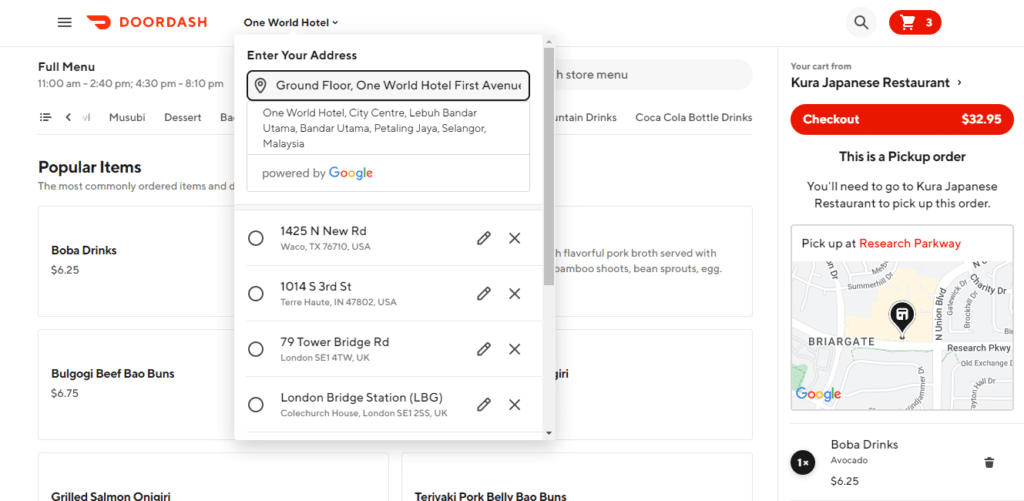This screenshot has width=1024, height=501.
Task: Remove the 1014 S 3rd St address
Action: pos(515,294)
